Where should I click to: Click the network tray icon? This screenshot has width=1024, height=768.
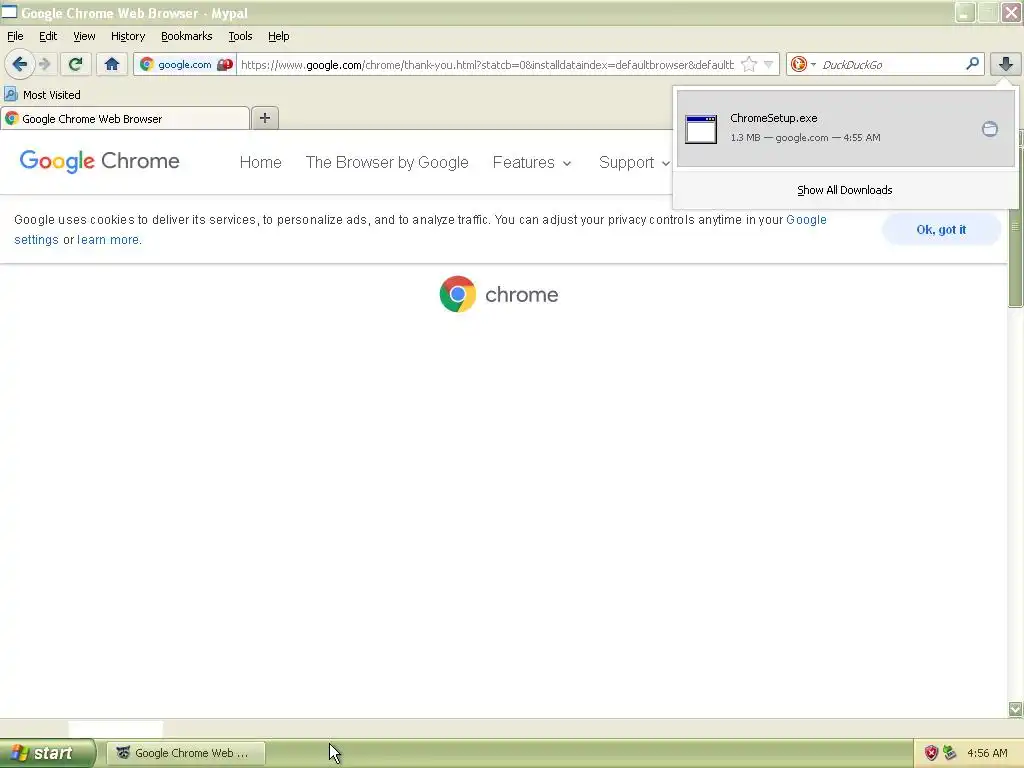tap(950, 753)
